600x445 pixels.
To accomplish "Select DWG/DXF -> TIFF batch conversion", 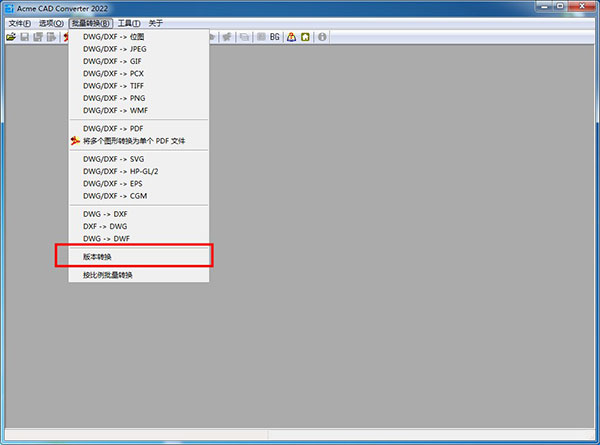I will [139, 86].
